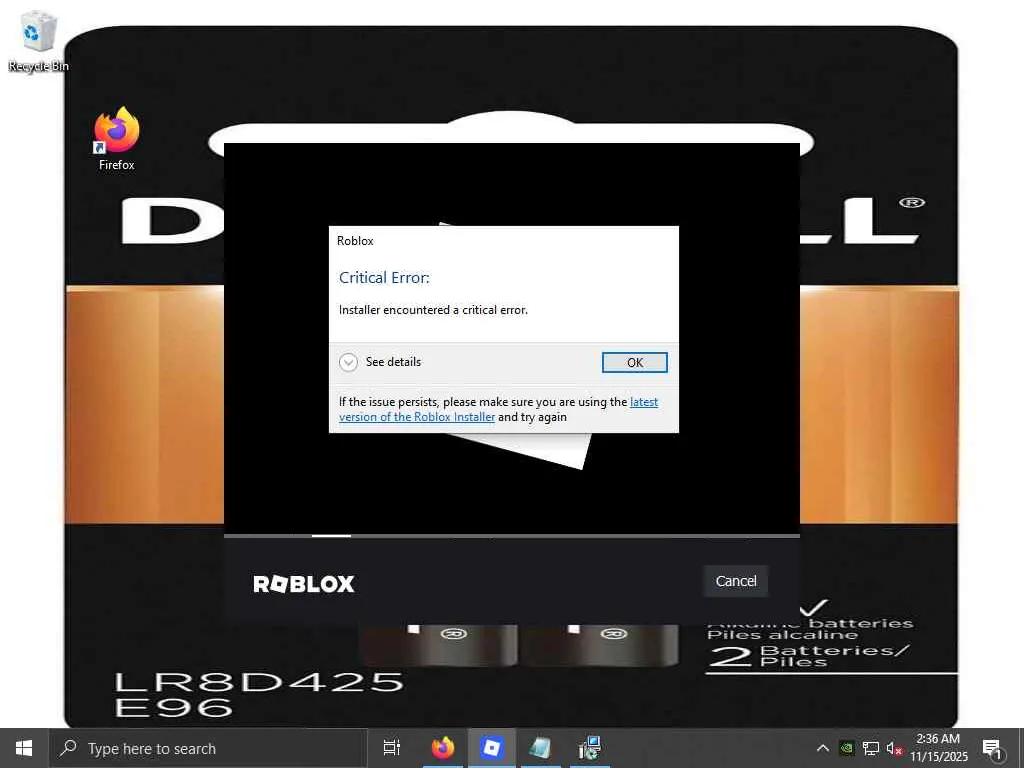1024x768 pixels.
Task: Open the network status tray icon
Action: coord(871,748)
